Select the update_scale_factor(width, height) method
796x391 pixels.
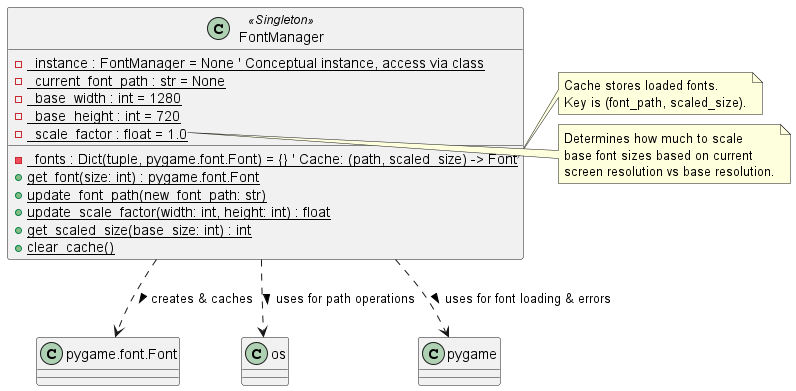[179, 212]
